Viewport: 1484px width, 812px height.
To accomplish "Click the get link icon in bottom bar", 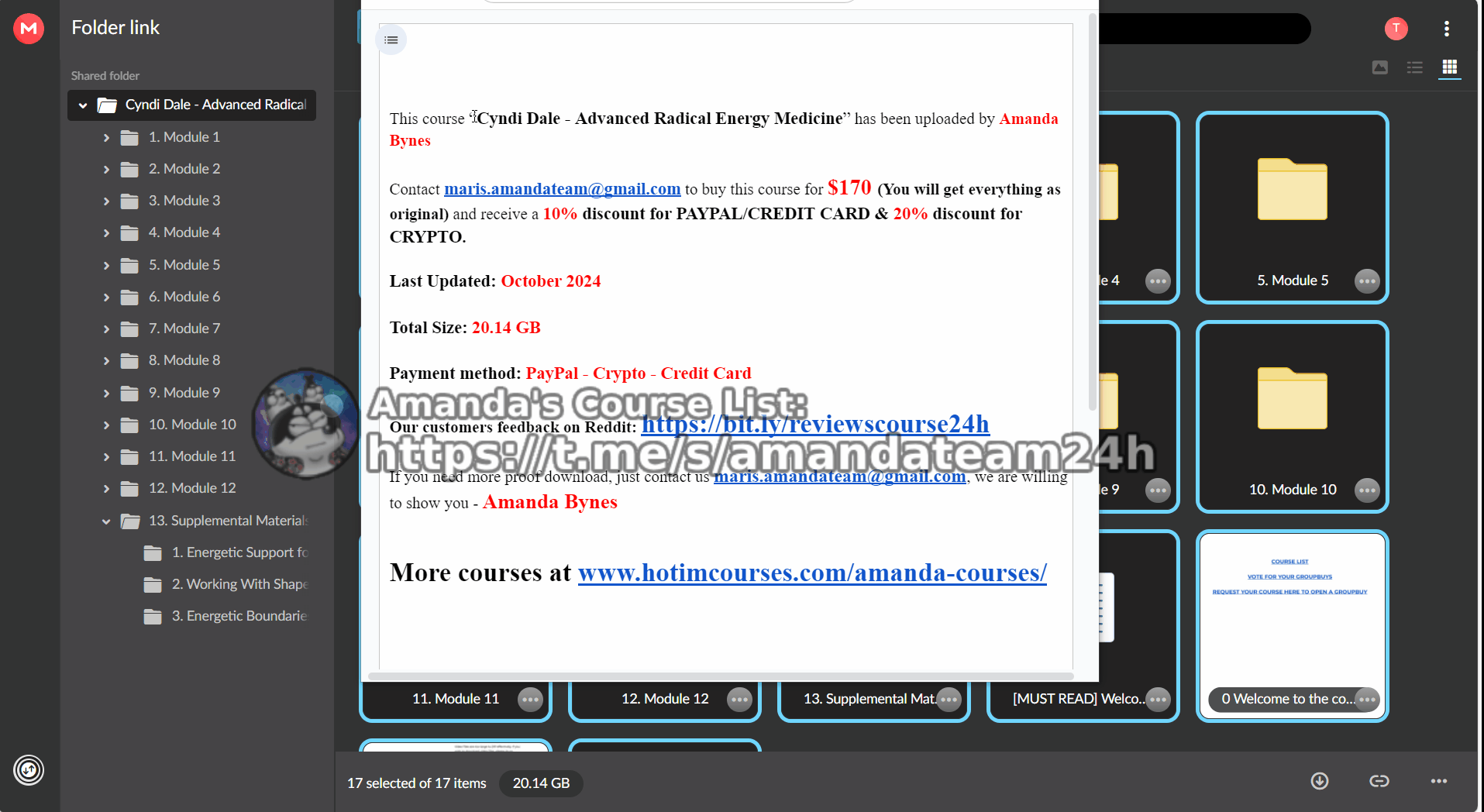I will [x=1379, y=781].
